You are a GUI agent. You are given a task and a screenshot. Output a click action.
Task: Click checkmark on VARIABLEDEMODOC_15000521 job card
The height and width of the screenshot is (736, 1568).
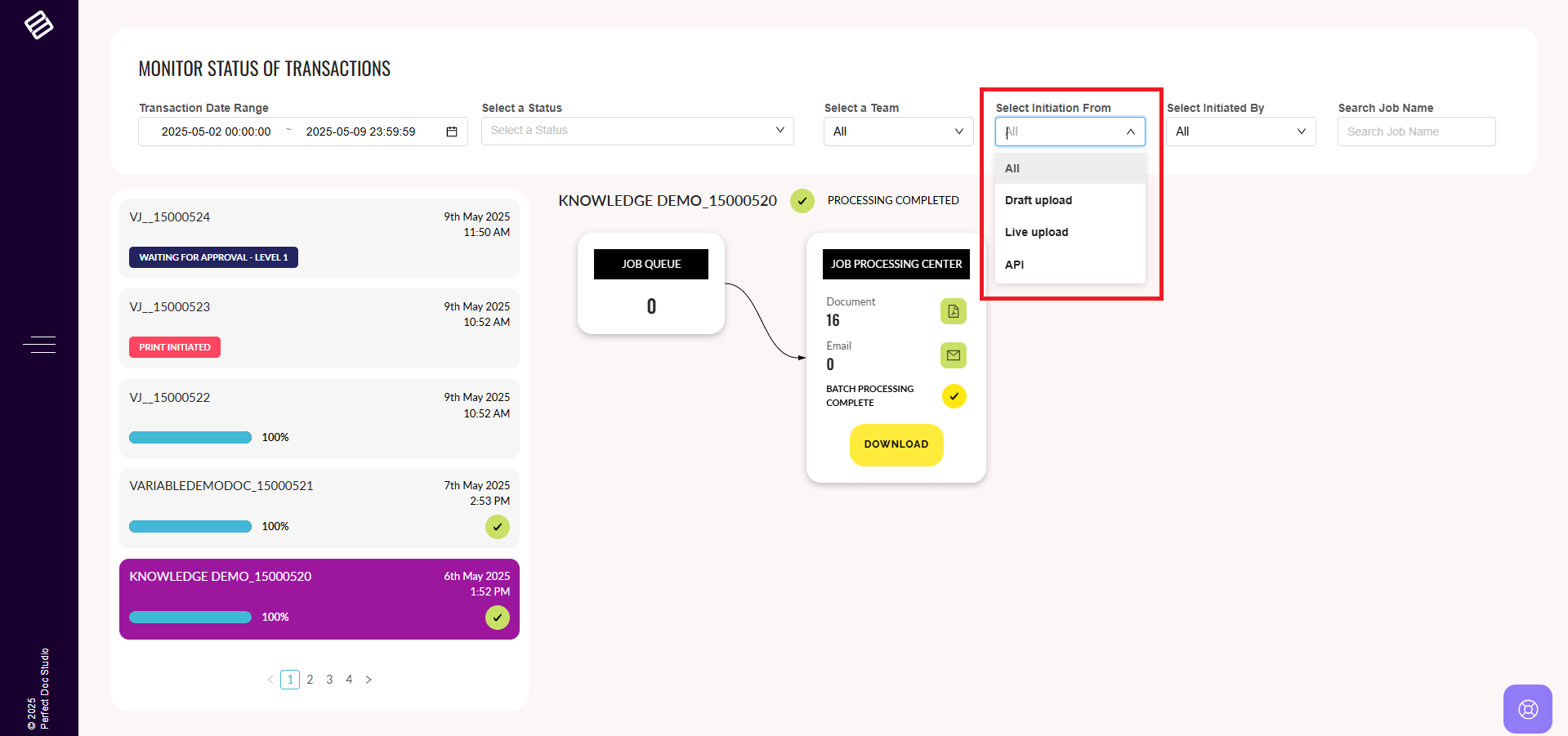(497, 527)
